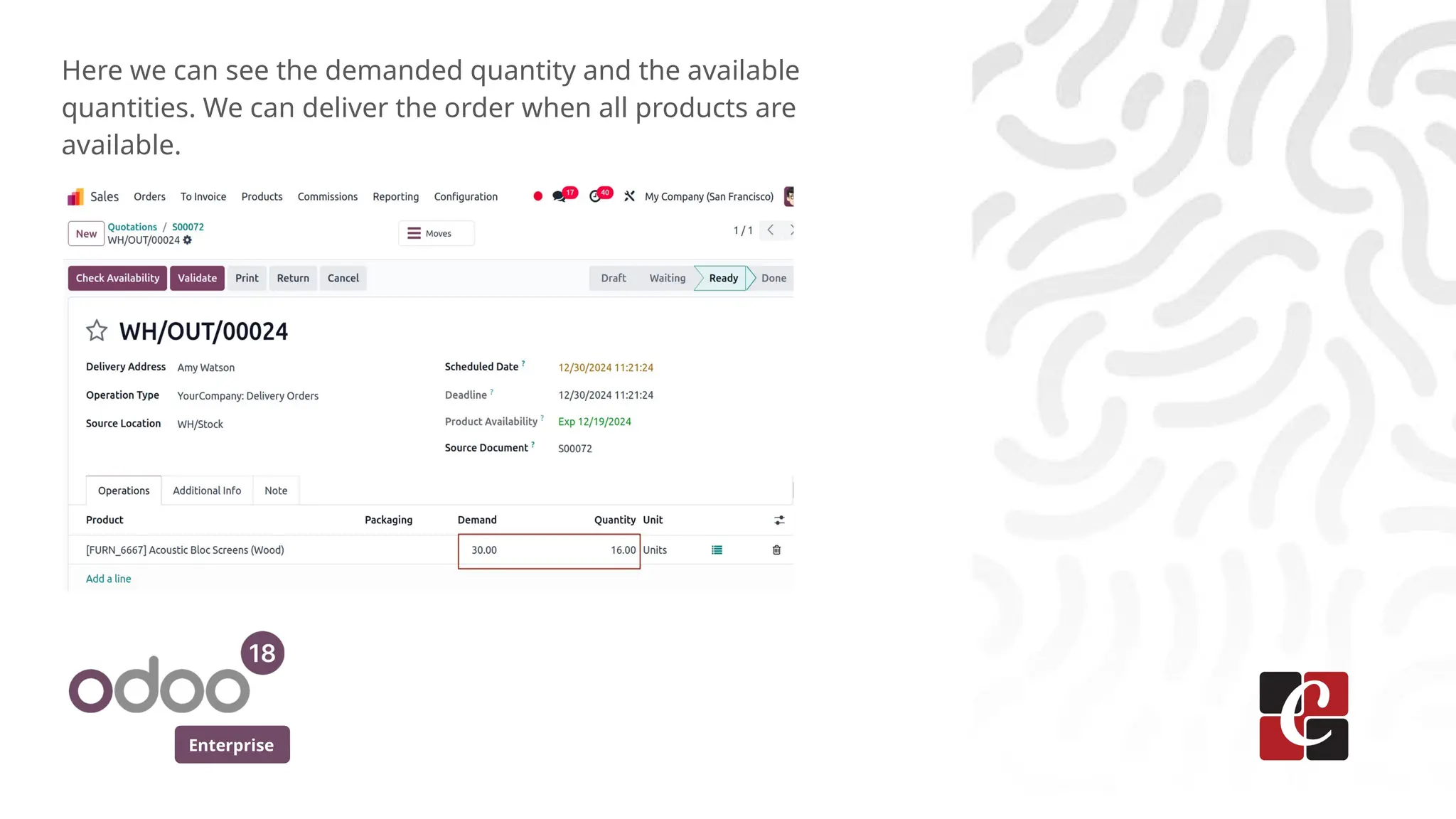Select the Waiting status stage
Image resolution: width=1456 pixels, height=819 pixels.
coord(668,279)
